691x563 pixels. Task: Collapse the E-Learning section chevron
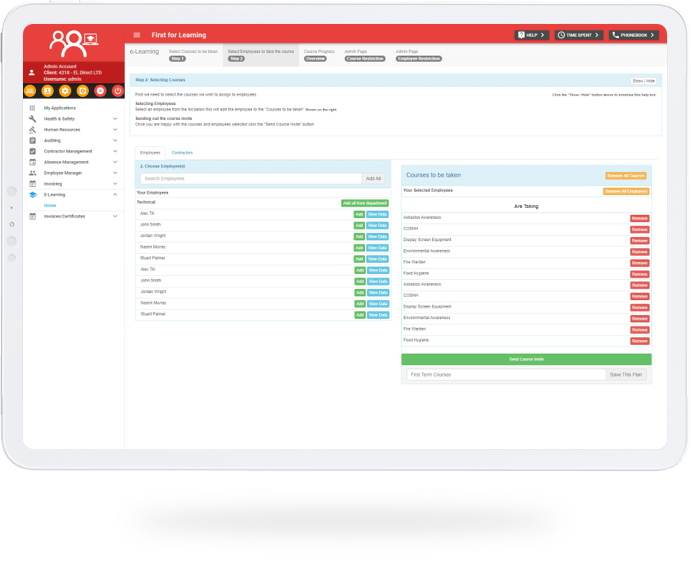pos(115,194)
